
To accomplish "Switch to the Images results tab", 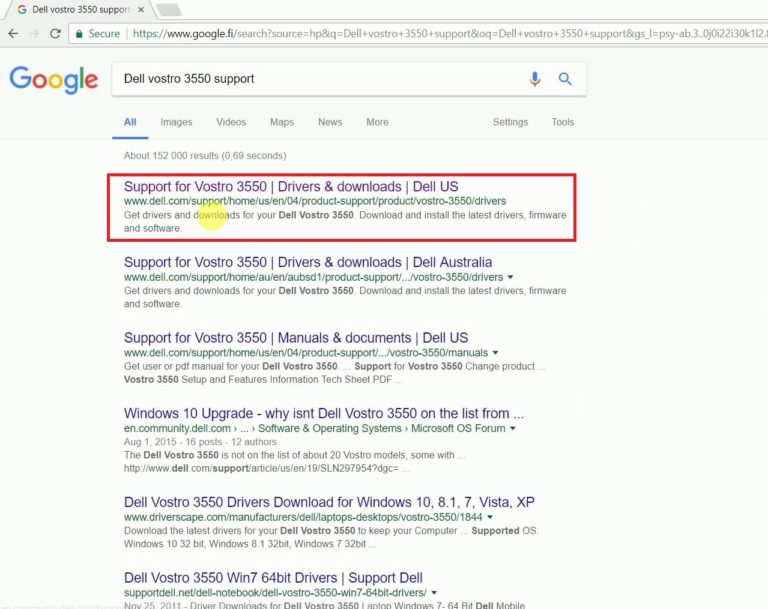I will click(x=176, y=122).
